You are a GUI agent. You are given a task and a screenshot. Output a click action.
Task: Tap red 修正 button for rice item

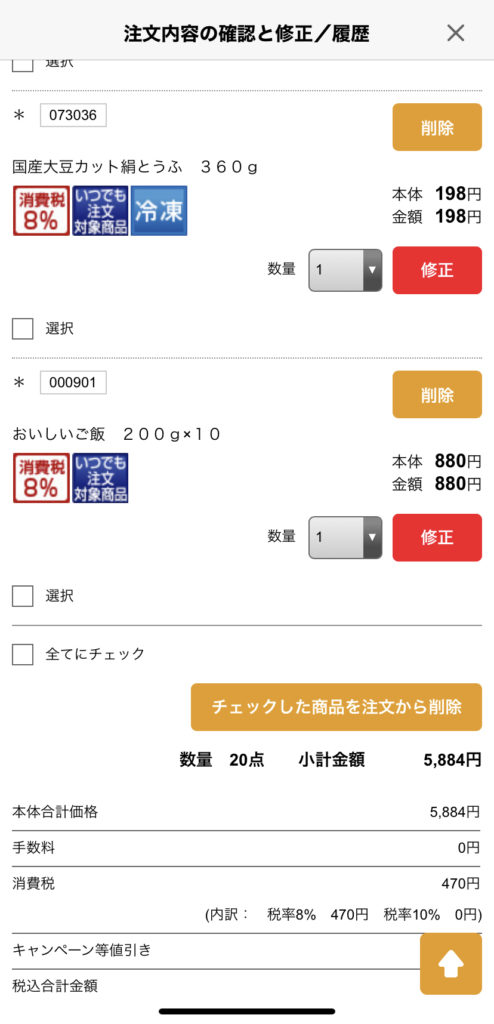coord(437,537)
